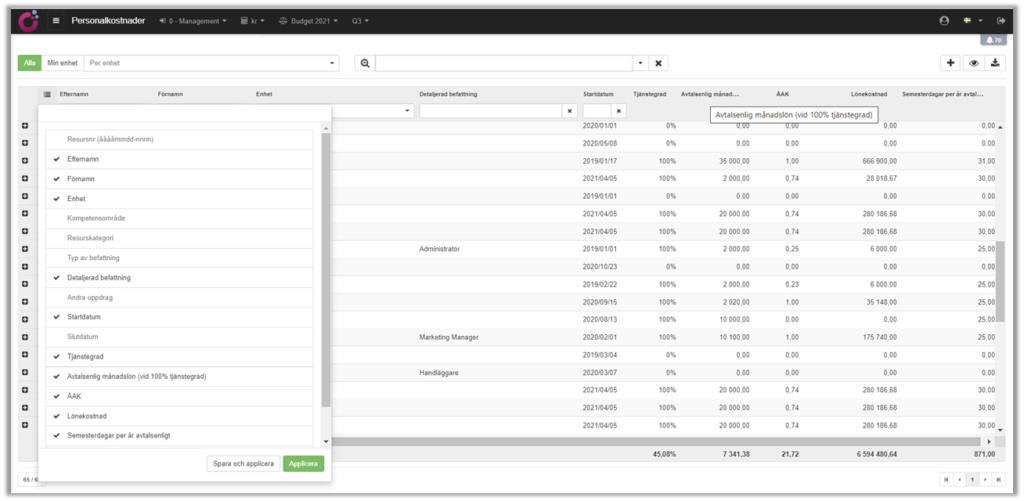Click Spara och applicera button

pyautogui.click(x=243, y=464)
